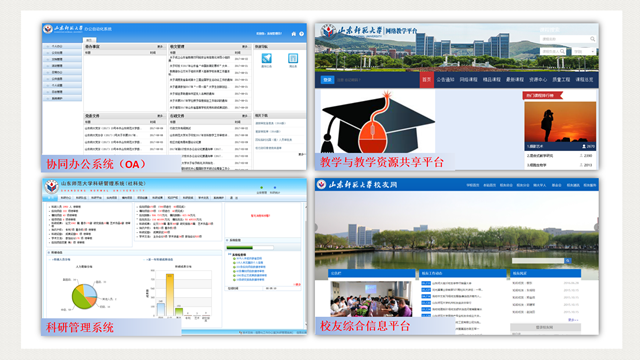Expand the last item in OA left sidebar

tap(62, 98)
